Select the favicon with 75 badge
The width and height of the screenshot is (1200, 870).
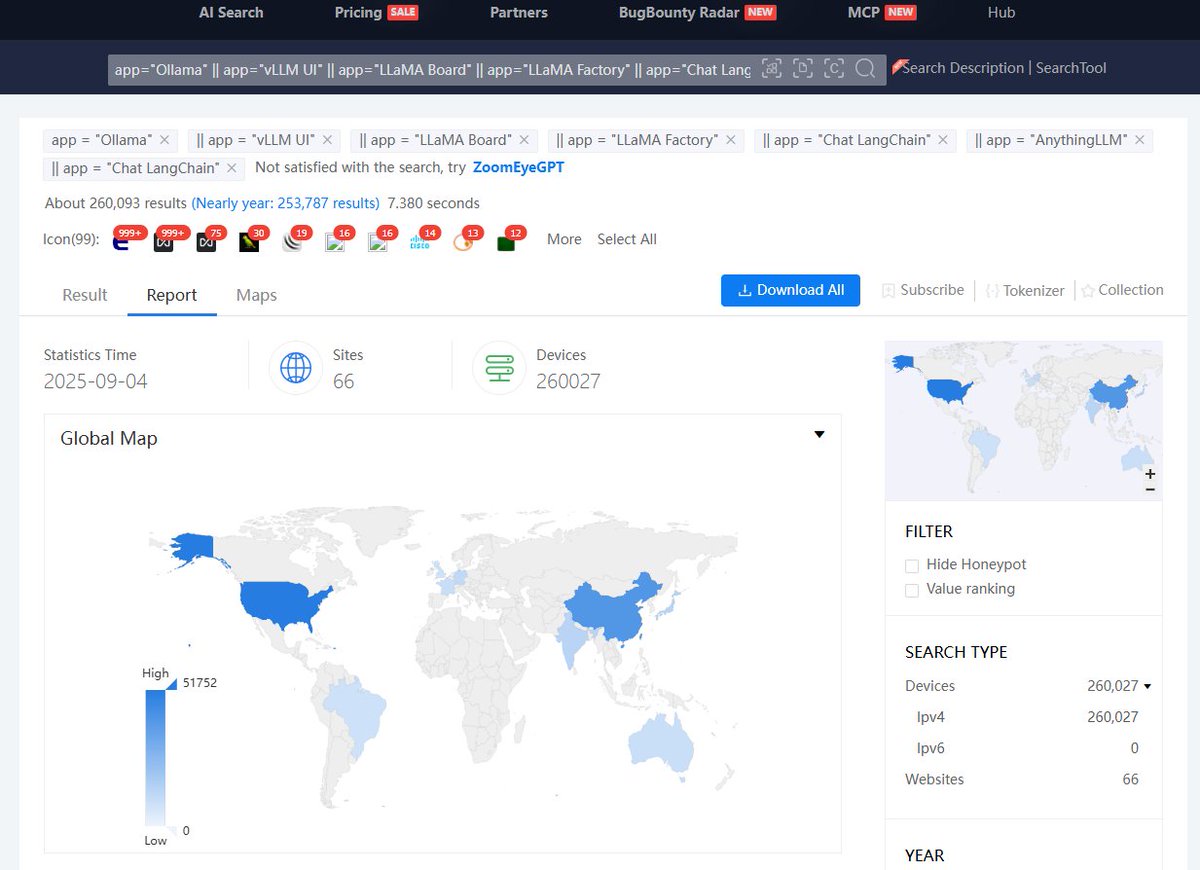coord(206,242)
